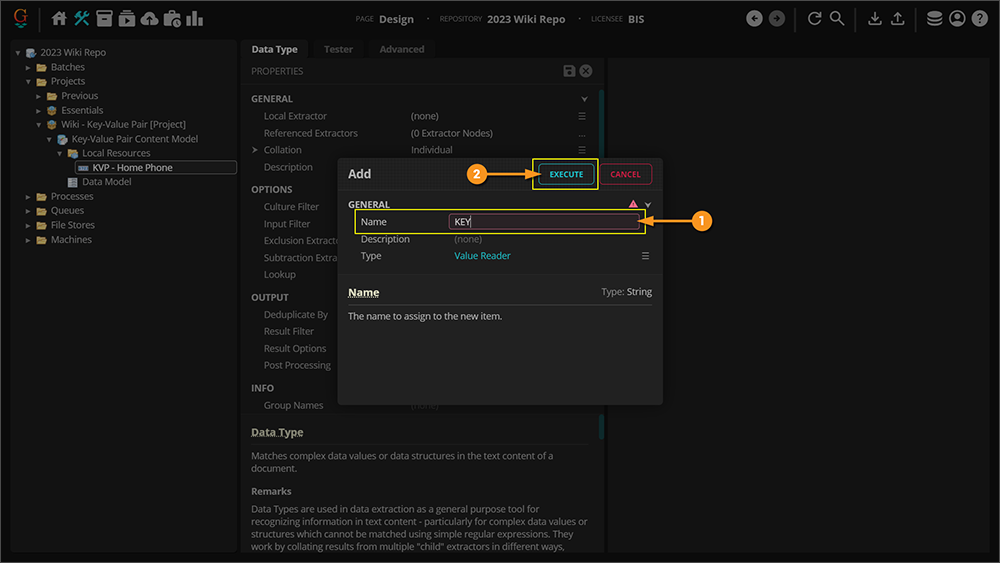Open the Type Value Reader list menu
Image resolution: width=1000 pixels, height=563 pixels.
click(645, 256)
